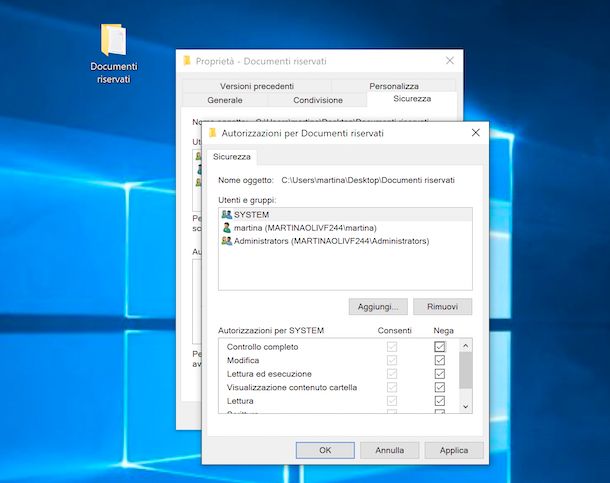
Task: Click the permissions list scrollbar thumb
Action: pos(466,370)
